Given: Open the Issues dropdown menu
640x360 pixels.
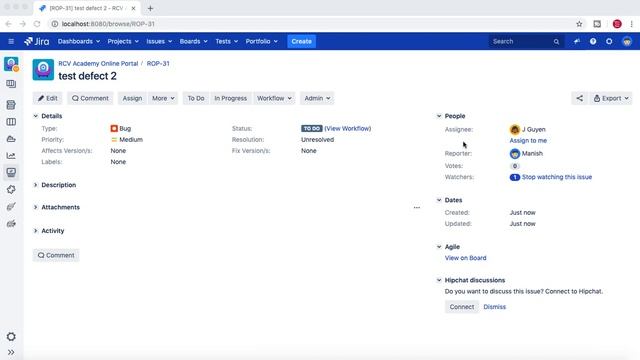Looking at the screenshot, I should pyautogui.click(x=159, y=41).
